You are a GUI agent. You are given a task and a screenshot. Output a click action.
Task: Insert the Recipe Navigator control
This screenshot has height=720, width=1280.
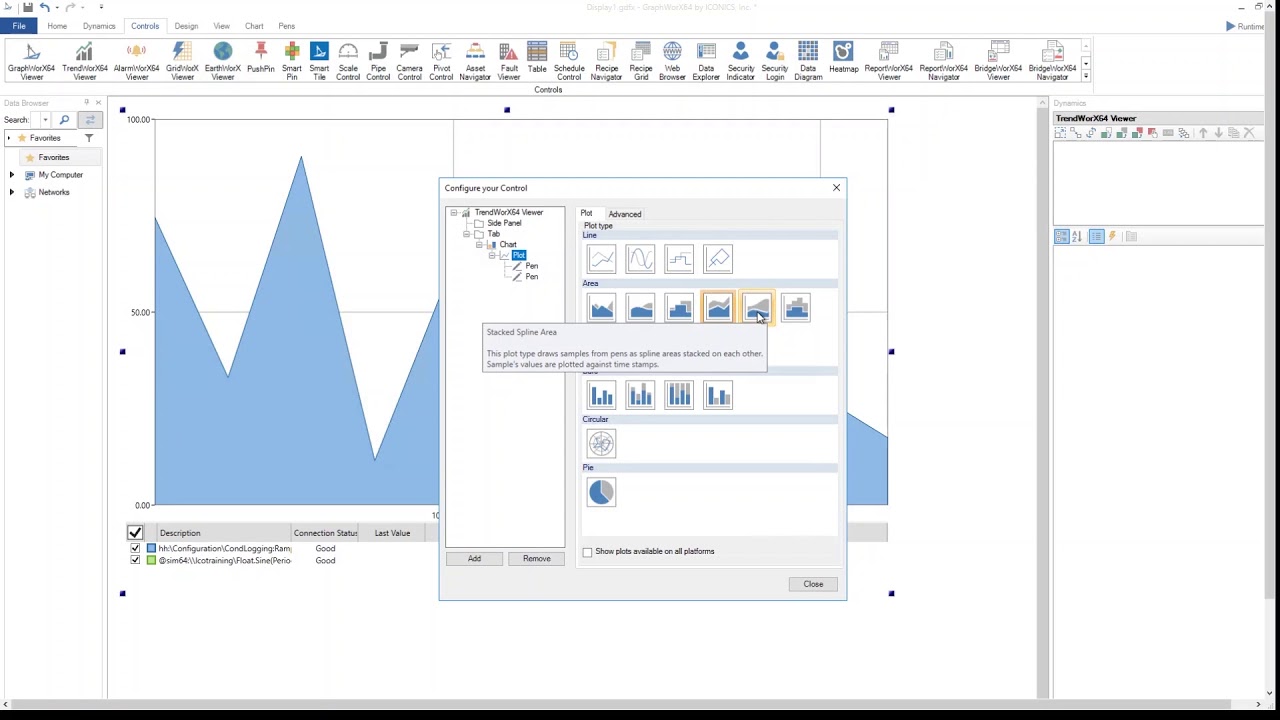[x=606, y=61]
